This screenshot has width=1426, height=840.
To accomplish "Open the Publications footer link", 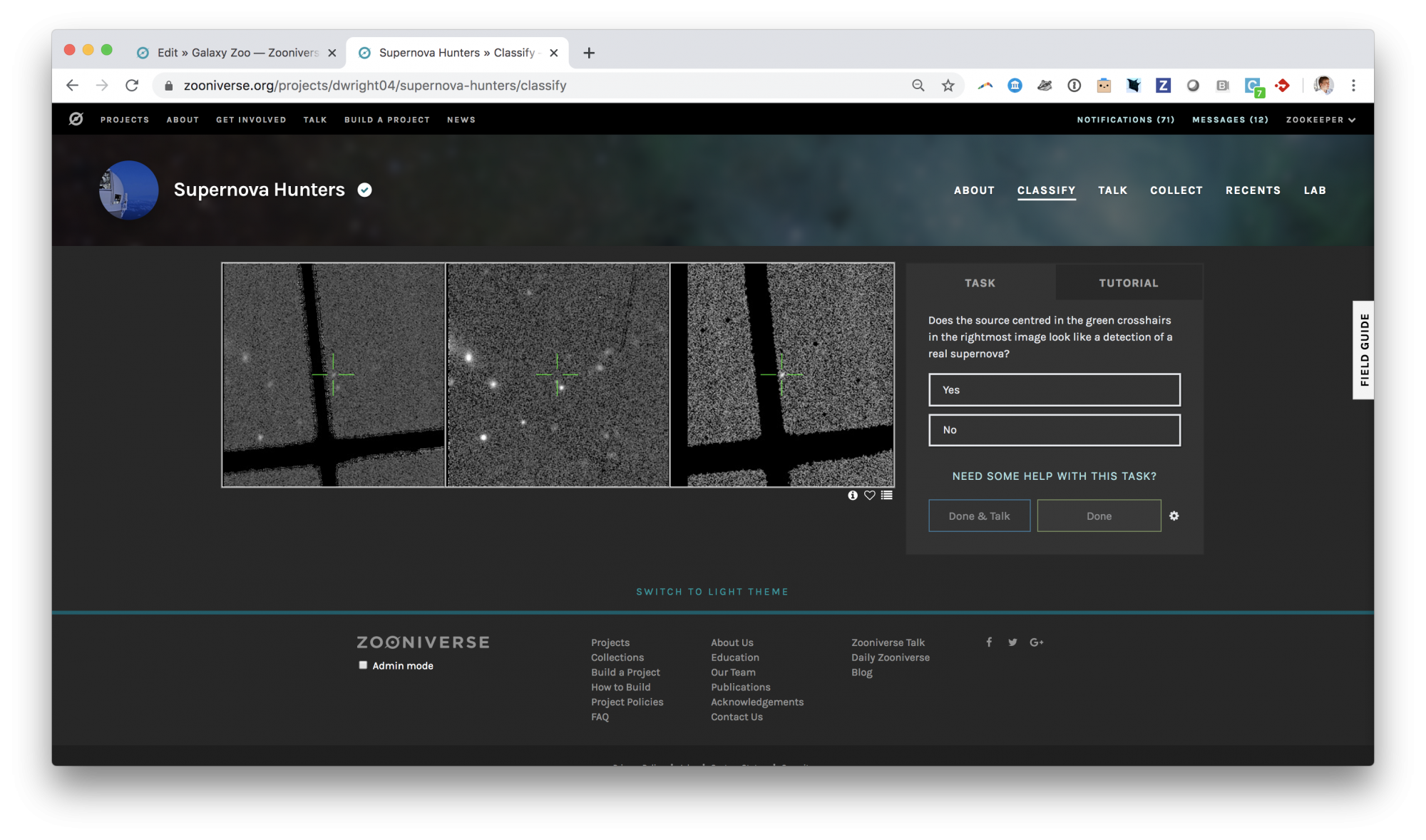I will (740, 687).
